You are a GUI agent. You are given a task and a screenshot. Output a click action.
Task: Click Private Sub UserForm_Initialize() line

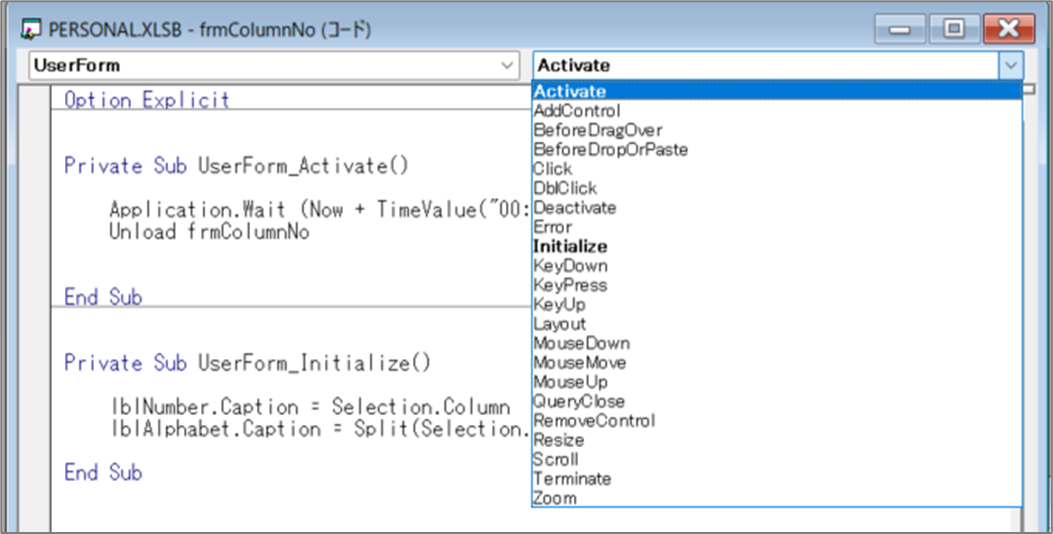pos(247,363)
